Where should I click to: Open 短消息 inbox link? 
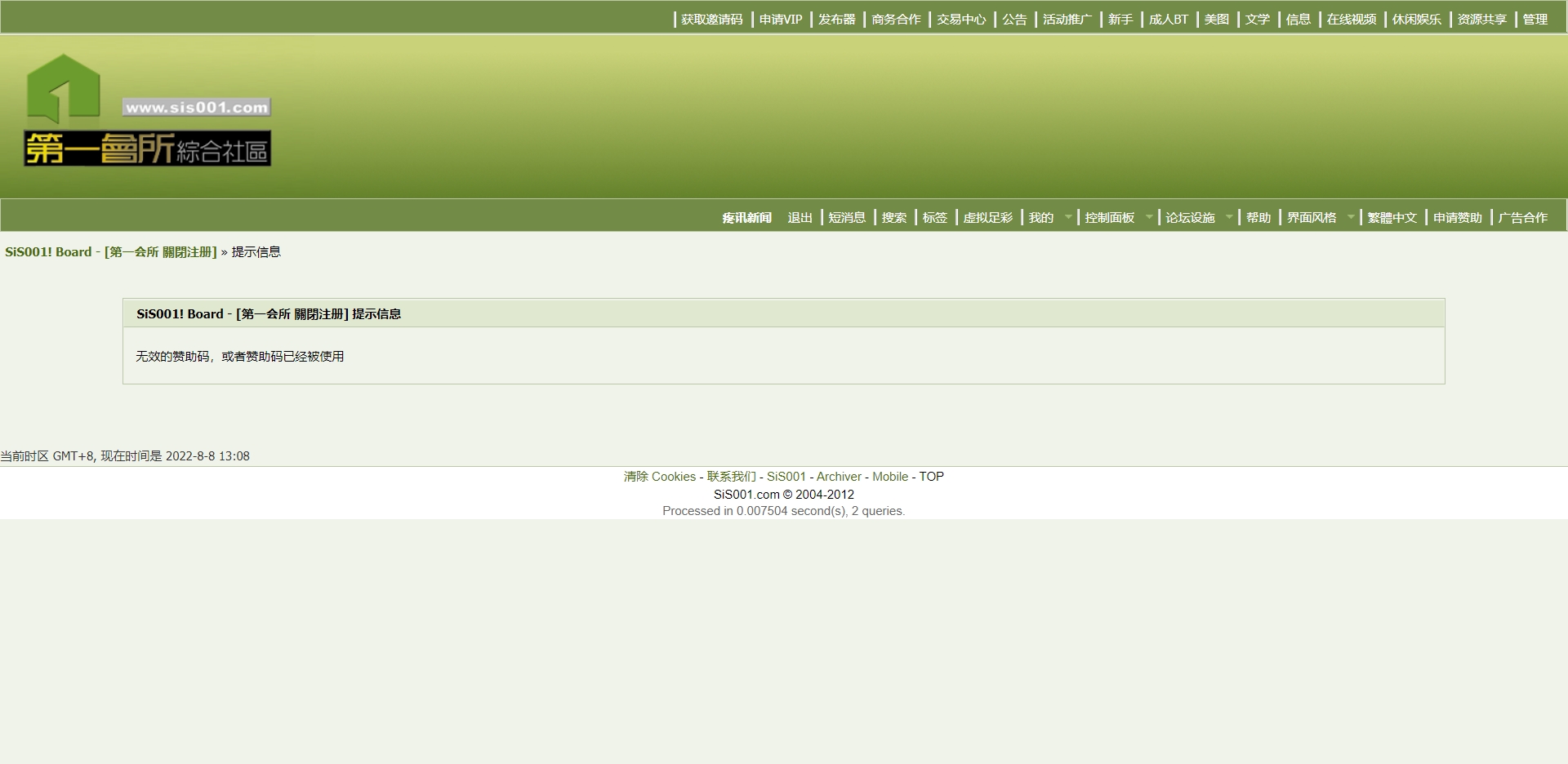847,218
